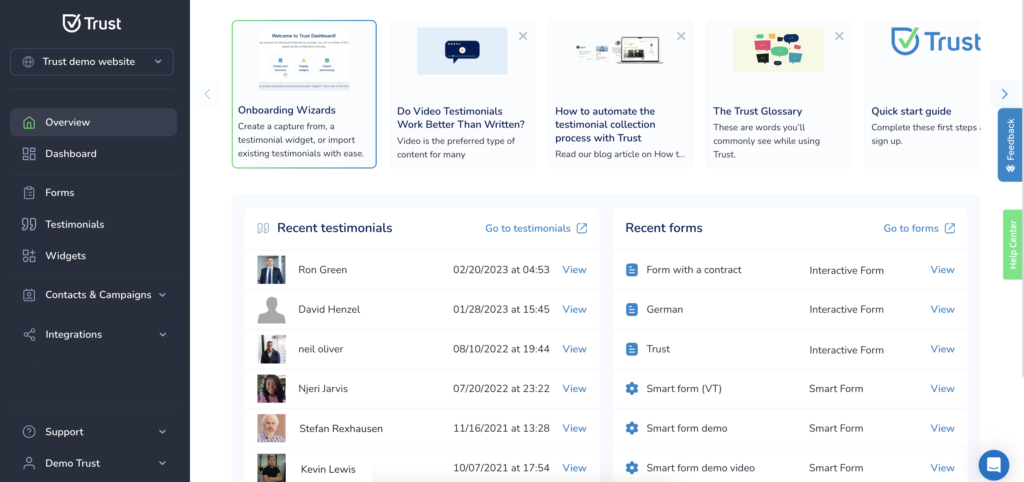The height and width of the screenshot is (482, 1024).
Task: Click document icon of Form with a contract
Action: pyautogui.click(x=632, y=270)
